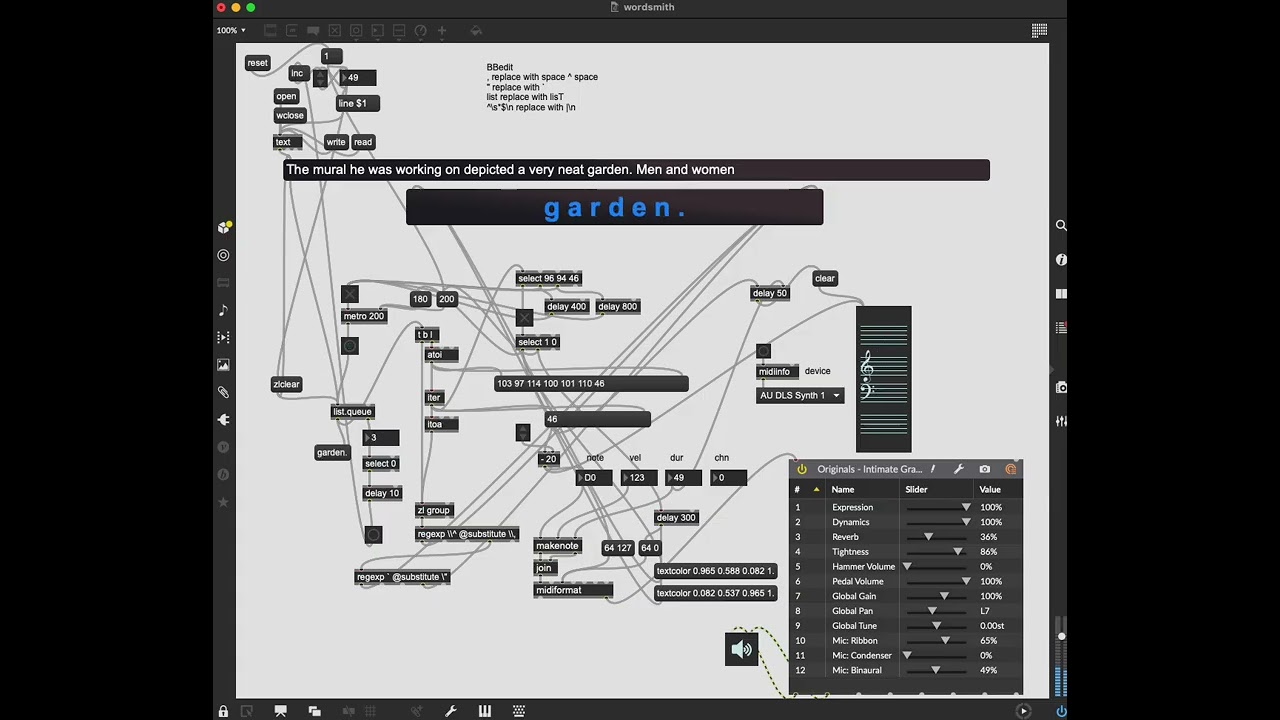
Task: Click the bang button above midiinfo
Action: pyautogui.click(x=763, y=352)
